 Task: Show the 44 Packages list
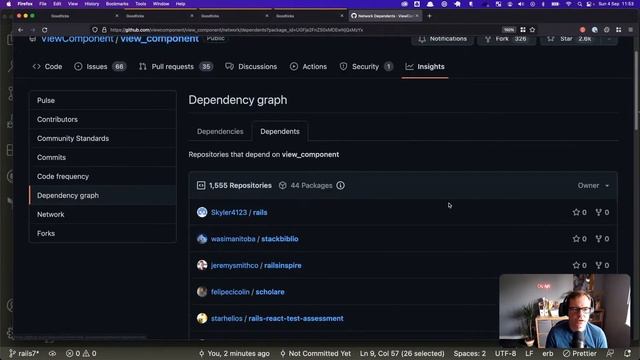pos(306,185)
